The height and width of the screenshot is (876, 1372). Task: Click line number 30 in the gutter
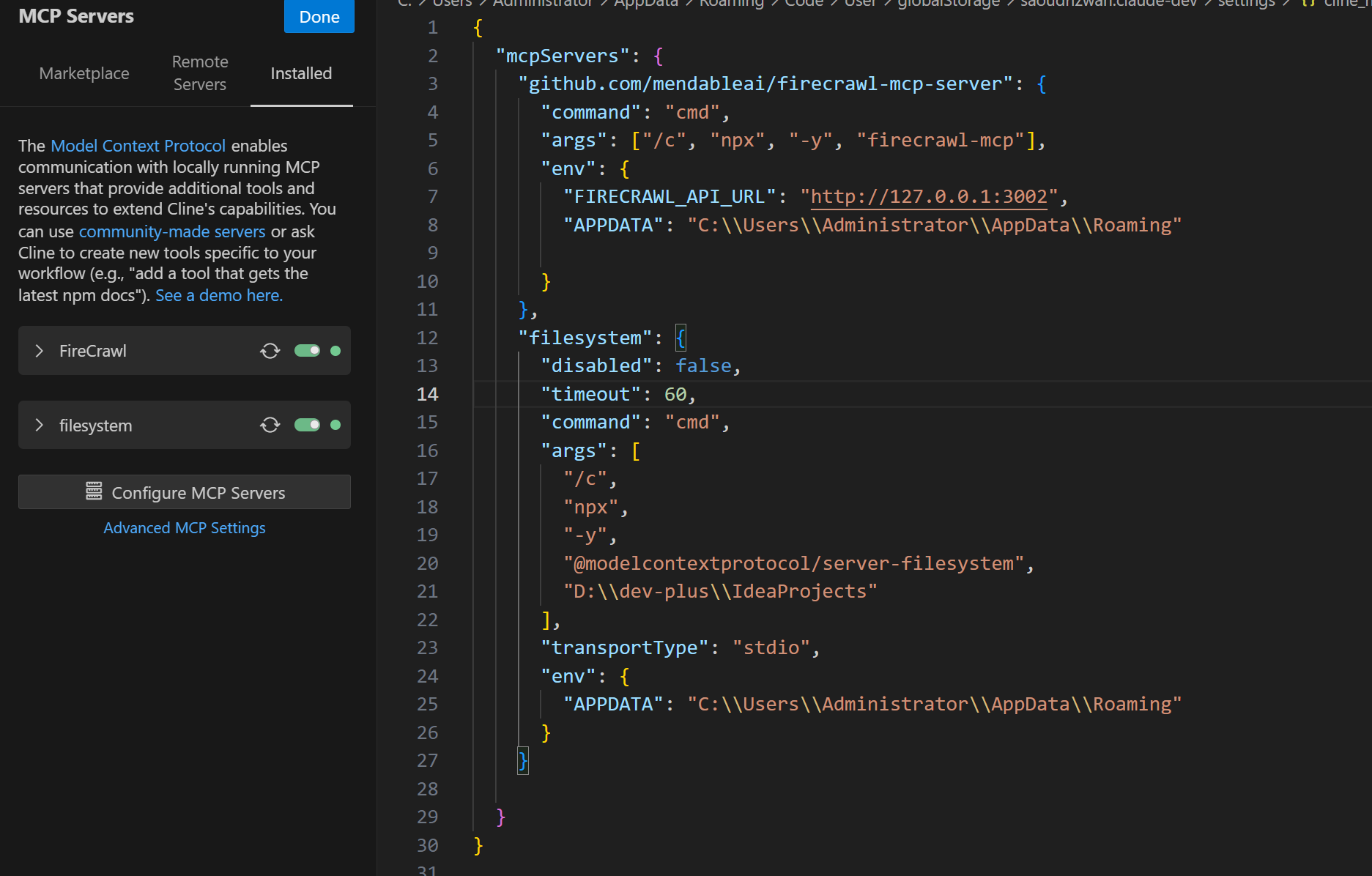tap(427, 845)
